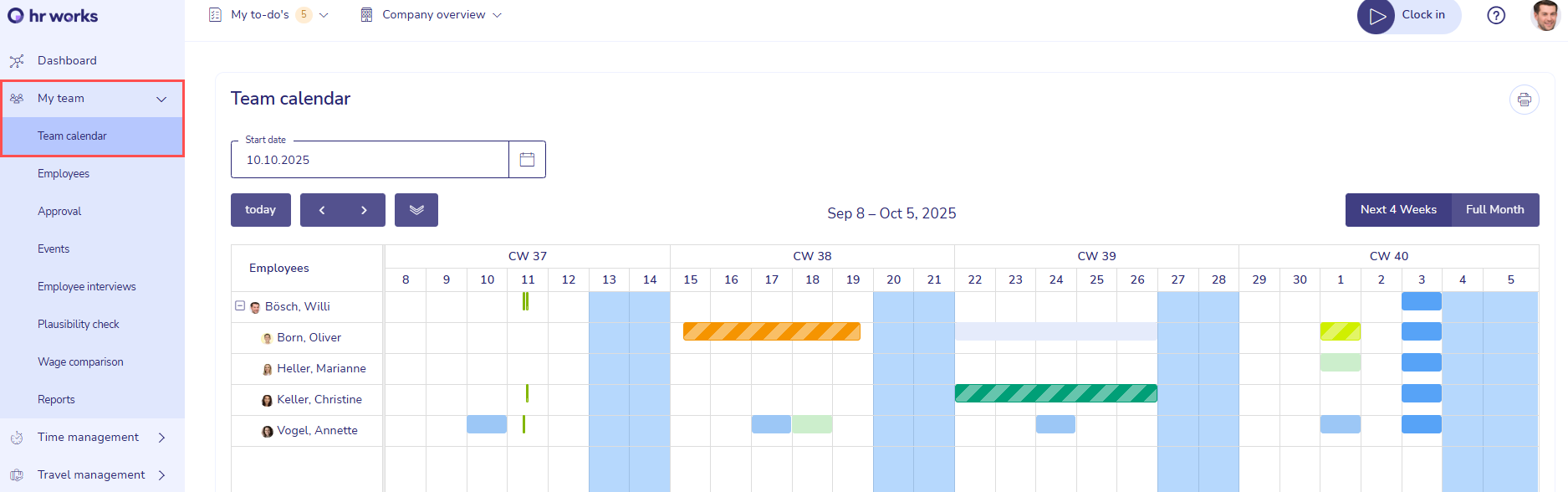Click the Clock in play icon

point(1376,16)
